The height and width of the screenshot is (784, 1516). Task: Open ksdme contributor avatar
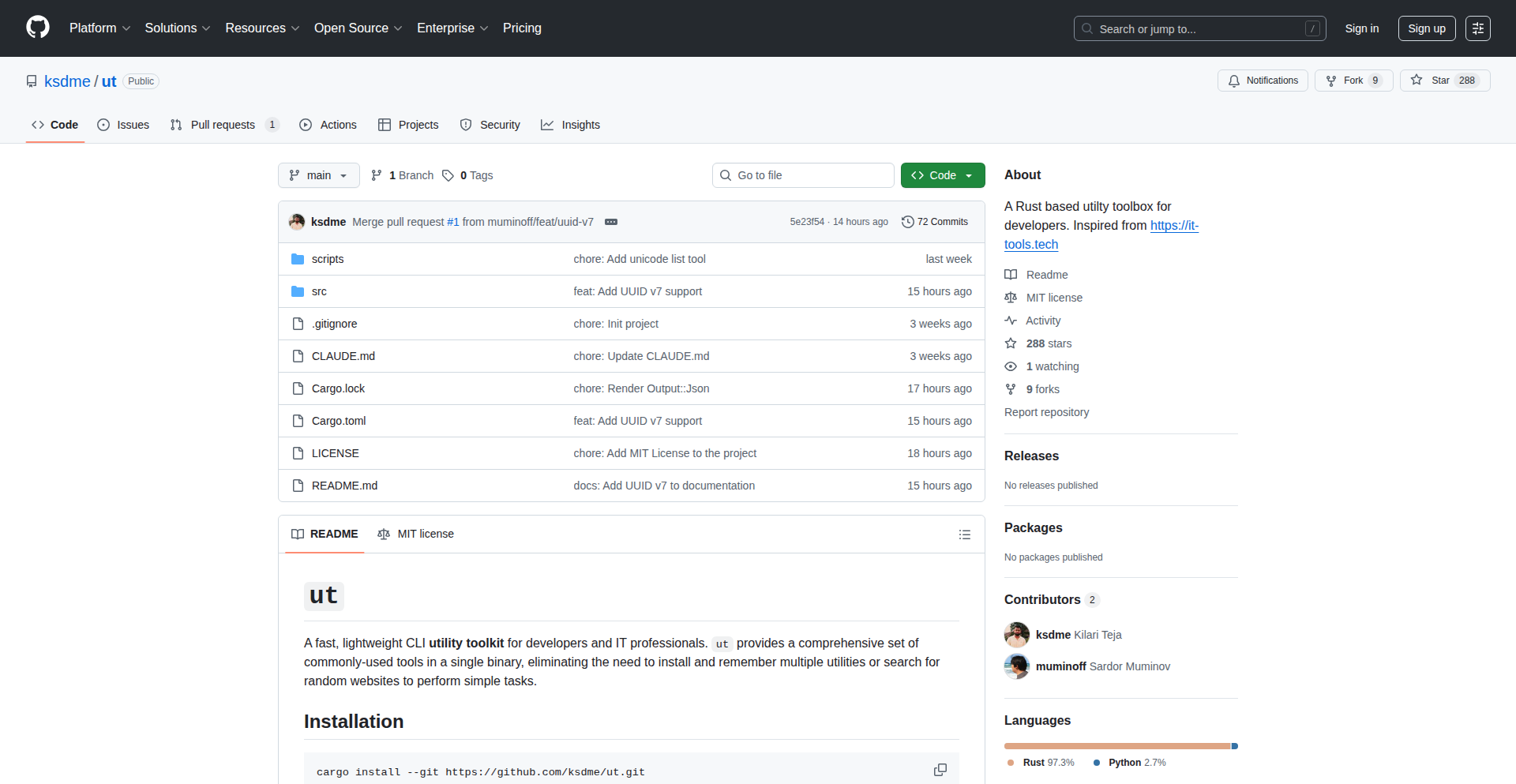pyautogui.click(x=1017, y=635)
